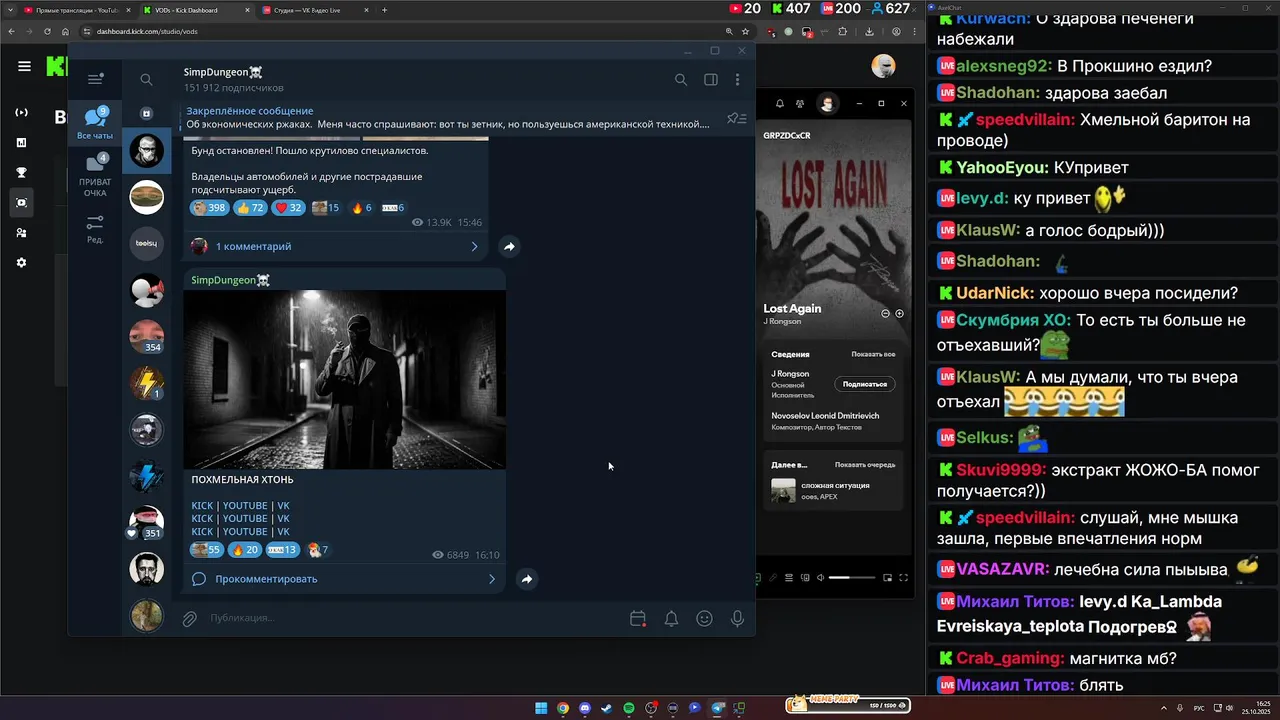Screen dimensions: 1280x720
Task: Forward the ПОХМЕЛЬНАЯ ХТОНЬ post
Action: point(527,579)
